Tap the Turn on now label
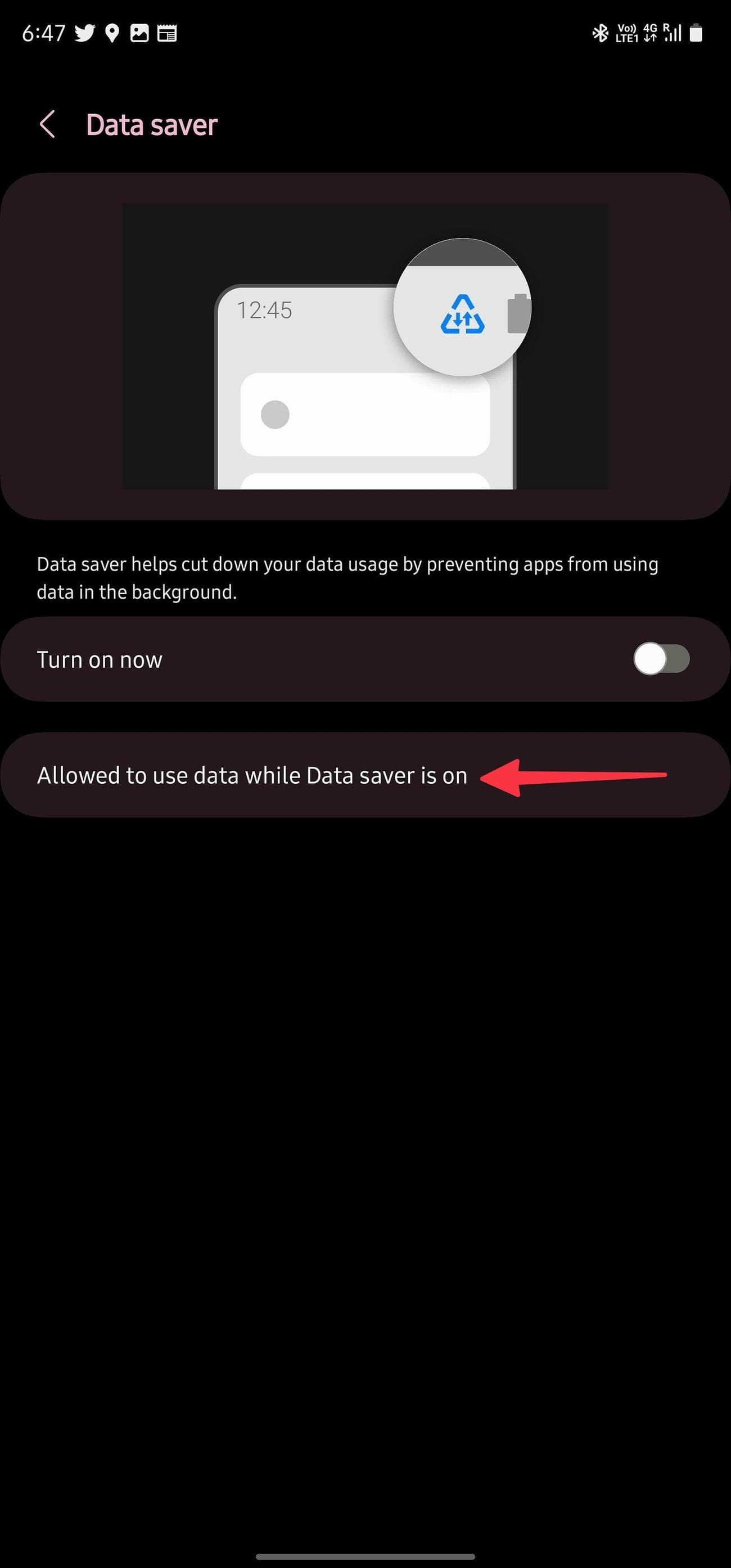The image size is (731, 1568). [100, 660]
